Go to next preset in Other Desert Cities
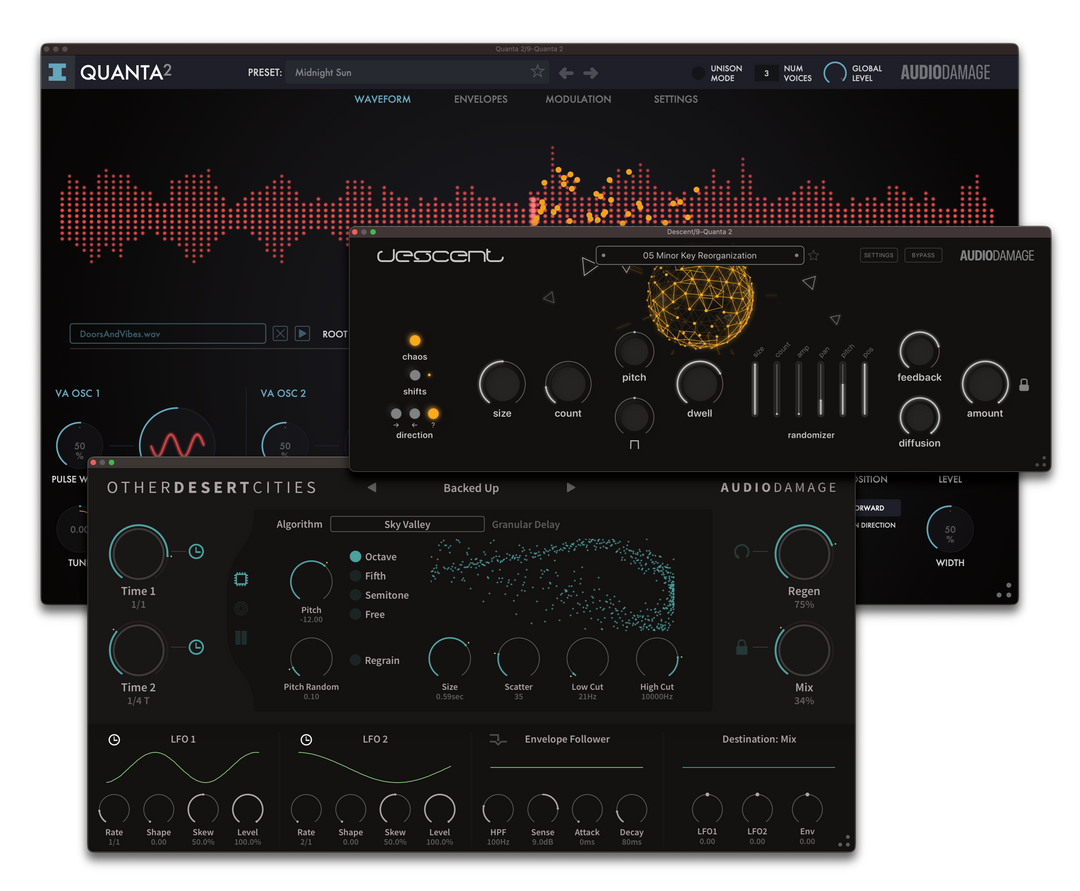This screenshot has height=891, width=1080. click(x=571, y=488)
